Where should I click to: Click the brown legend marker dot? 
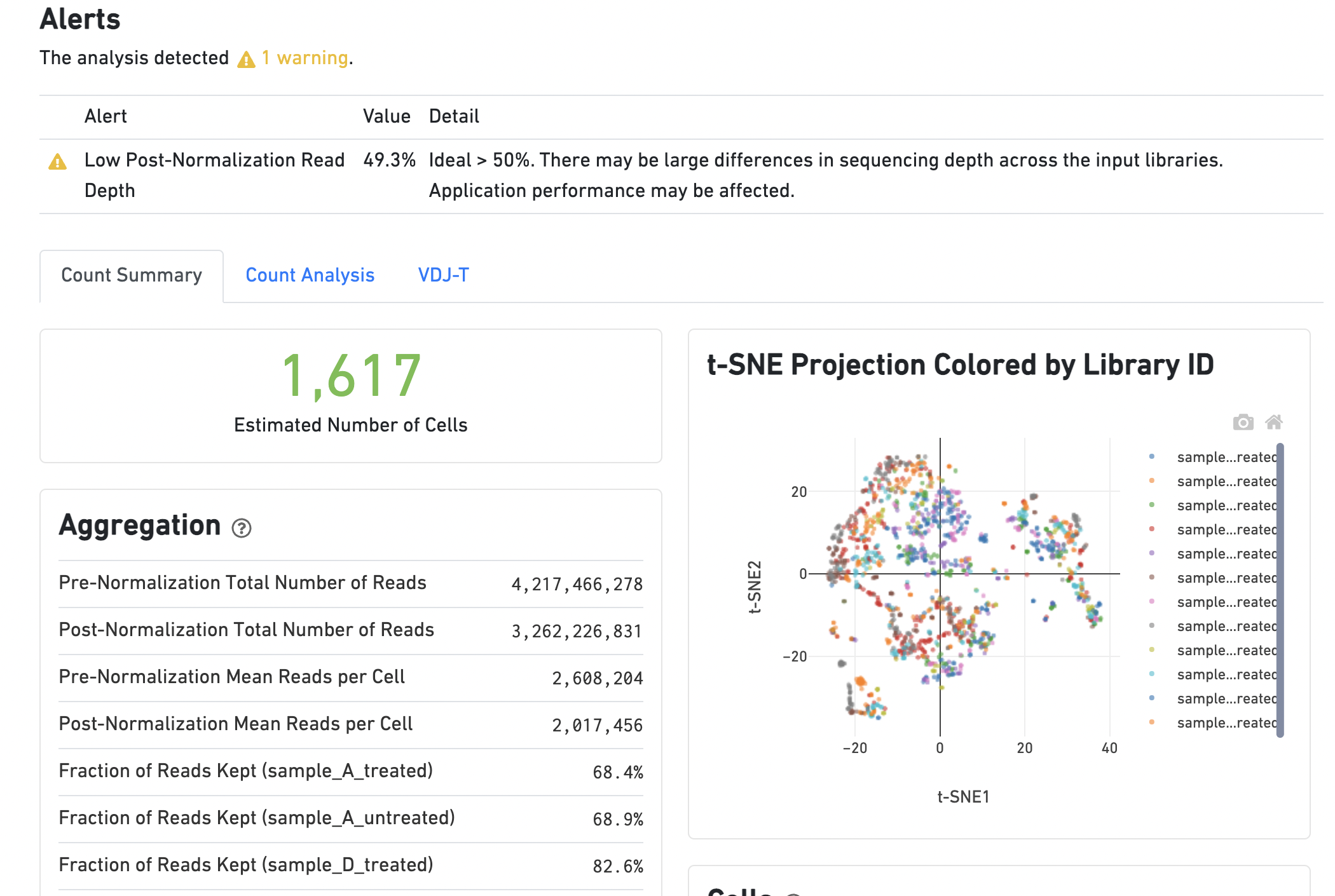click(1152, 578)
